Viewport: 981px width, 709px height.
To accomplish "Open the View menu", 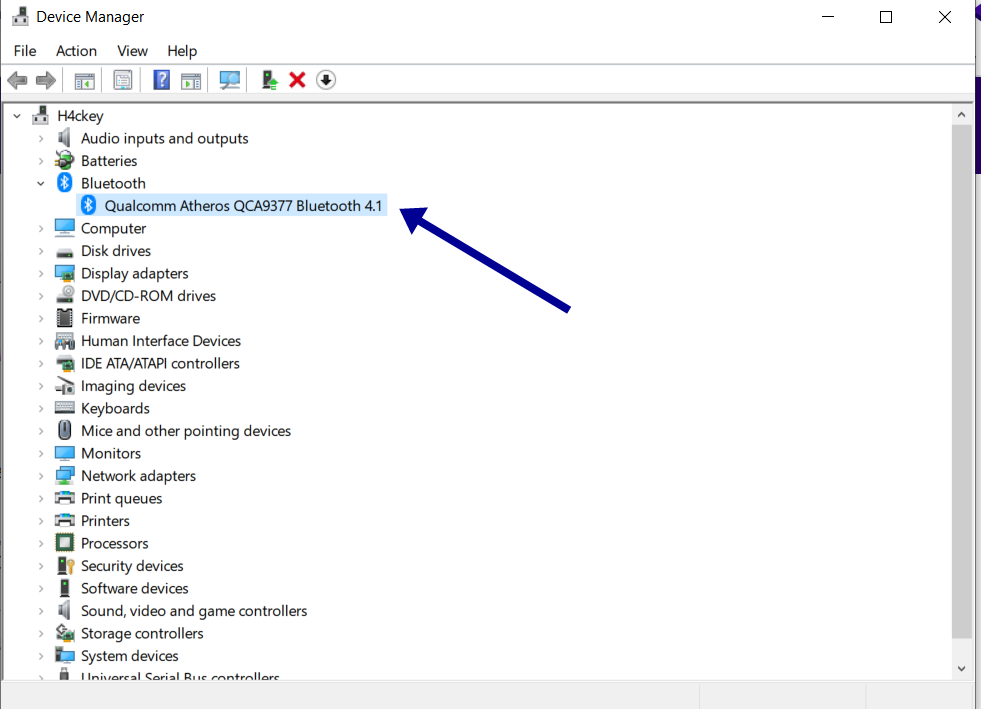I will 132,51.
